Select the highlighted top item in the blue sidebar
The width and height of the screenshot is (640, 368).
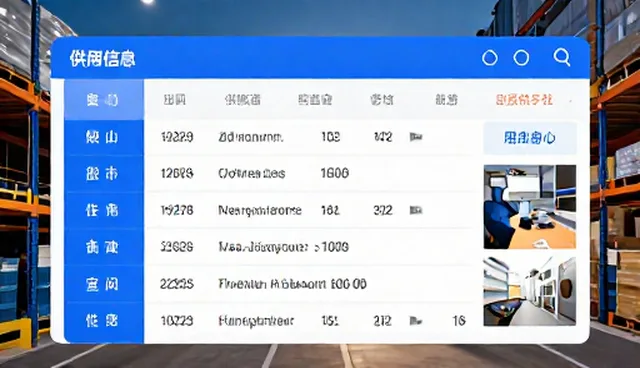click(104, 100)
